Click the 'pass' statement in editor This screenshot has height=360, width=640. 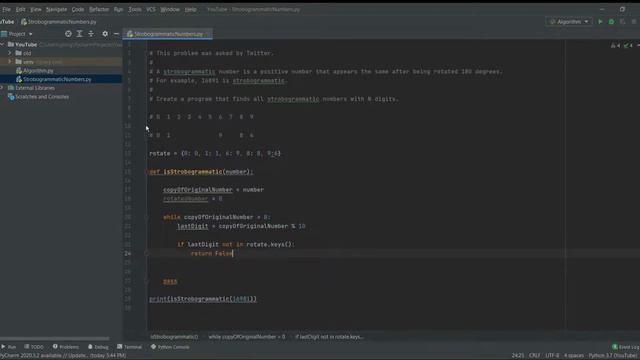[170, 281]
